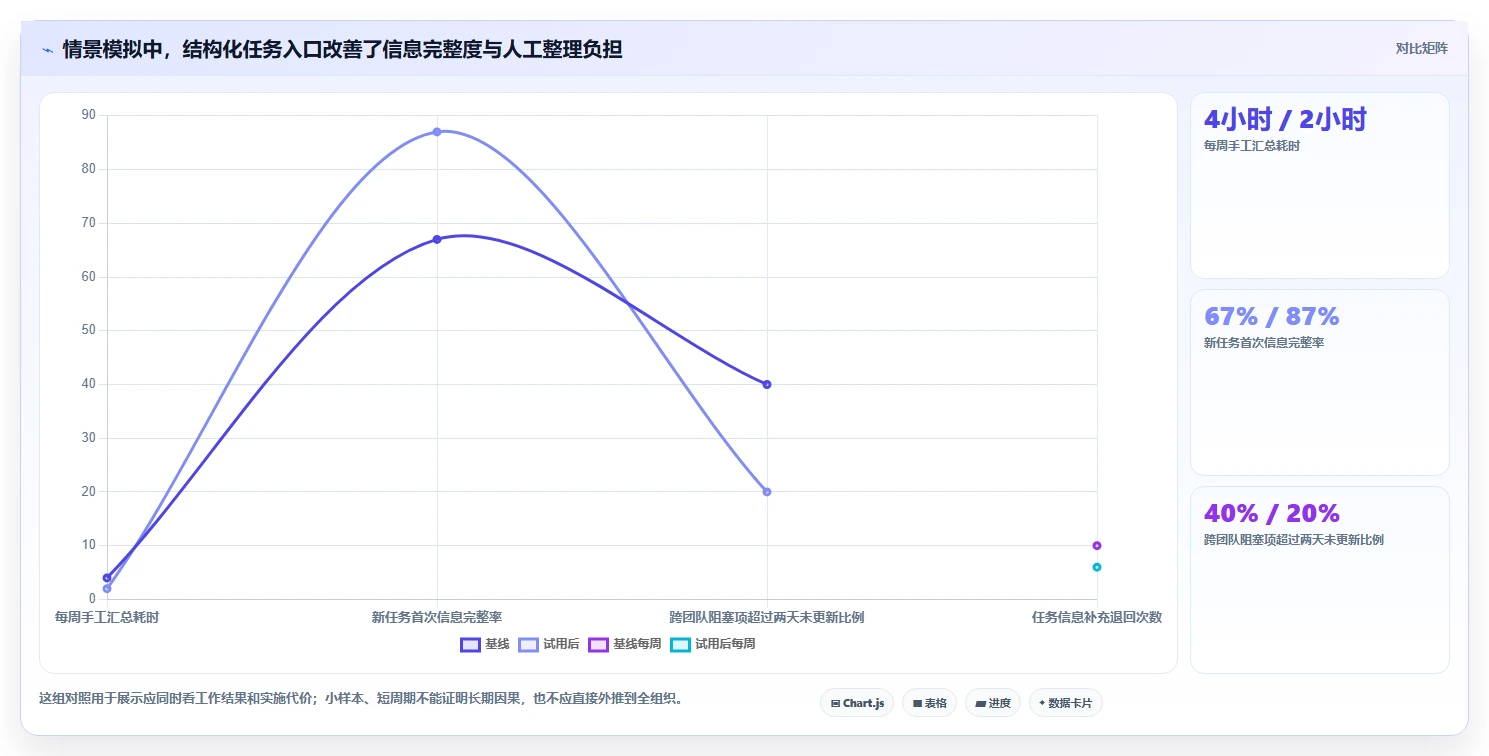Click the 基线 data point at 40
The width and height of the screenshot is (1489, 756).
(x=767, y=384)
